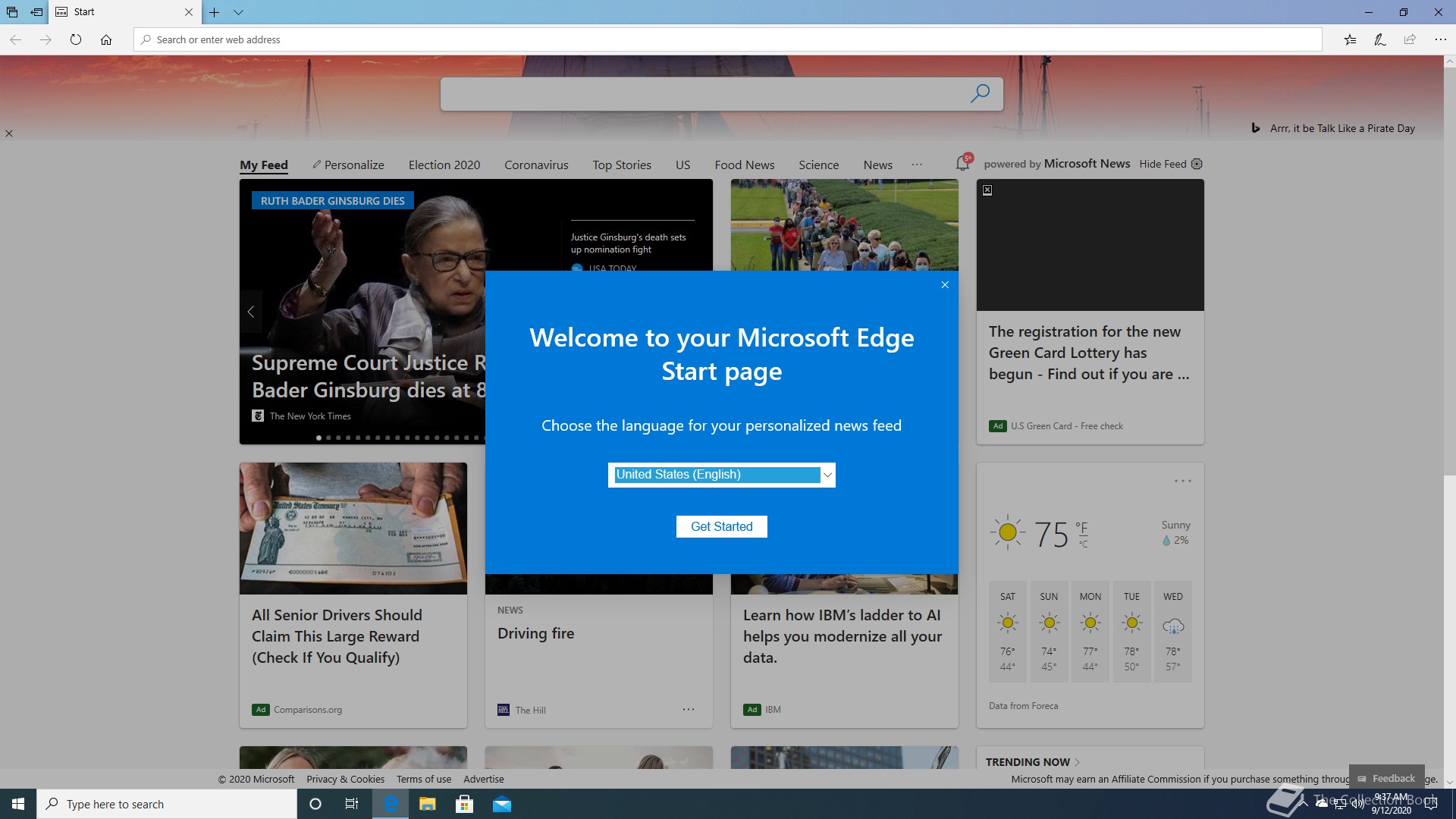This screenshot has width=1456, height=819.
Task: Click the Back navigation arrow
Action: [x=15, y=39]
